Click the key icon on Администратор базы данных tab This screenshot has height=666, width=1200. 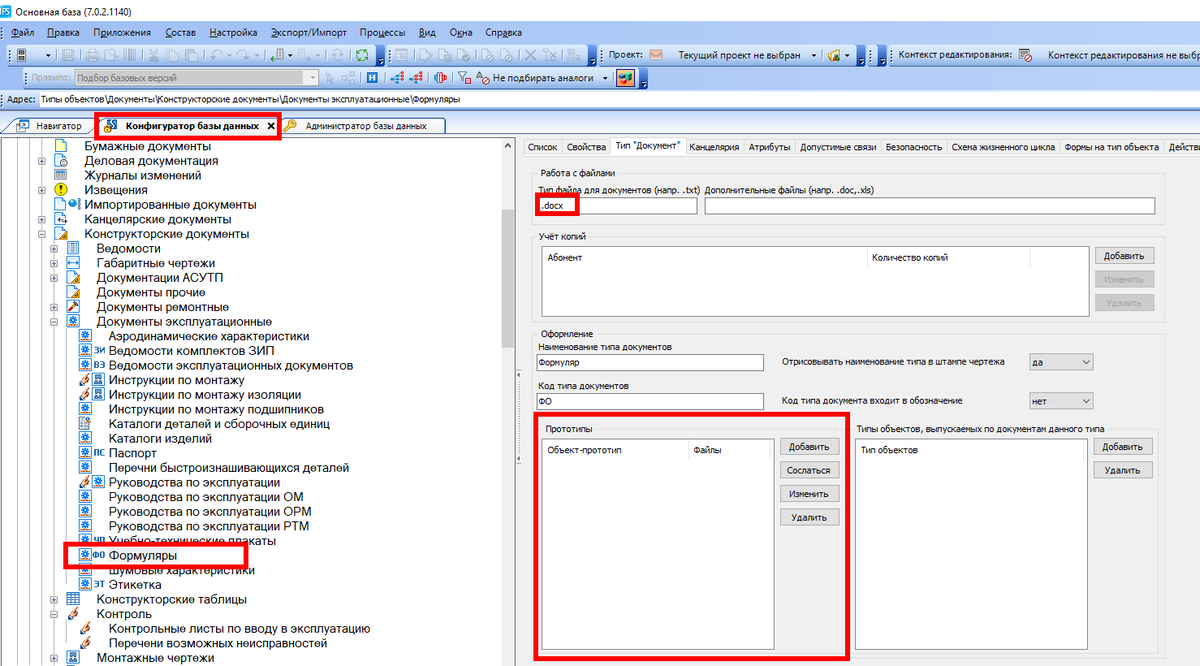click(x=291, y=126)
